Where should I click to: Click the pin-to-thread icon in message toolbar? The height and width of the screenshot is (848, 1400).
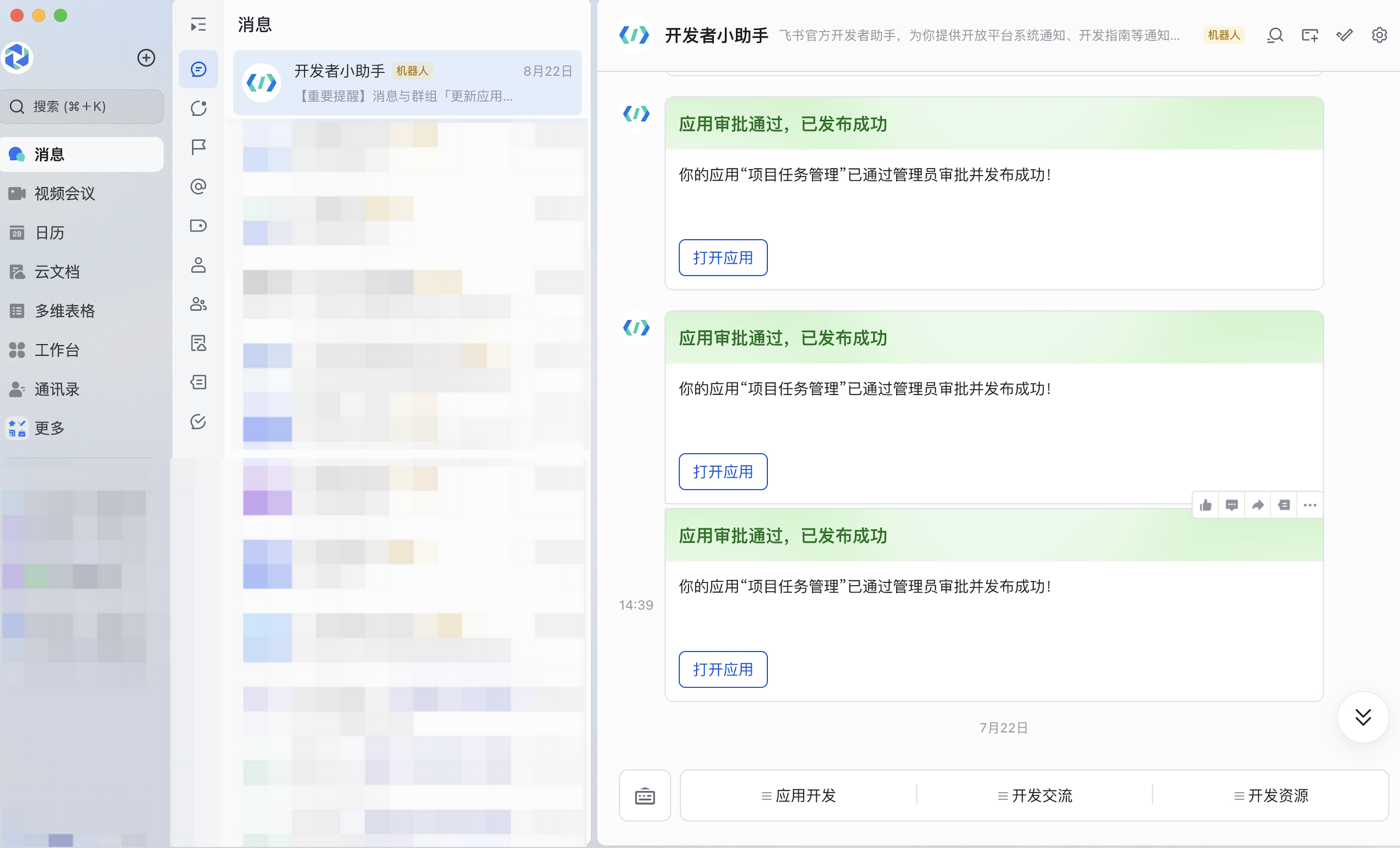(1284, 505)
